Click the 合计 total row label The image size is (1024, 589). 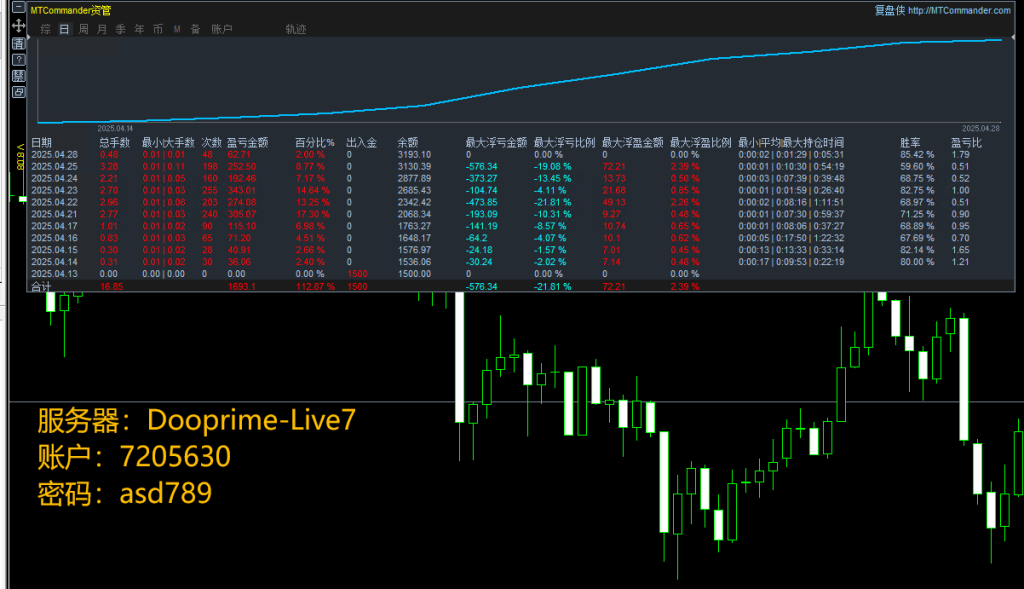click(x=41, y=287)
